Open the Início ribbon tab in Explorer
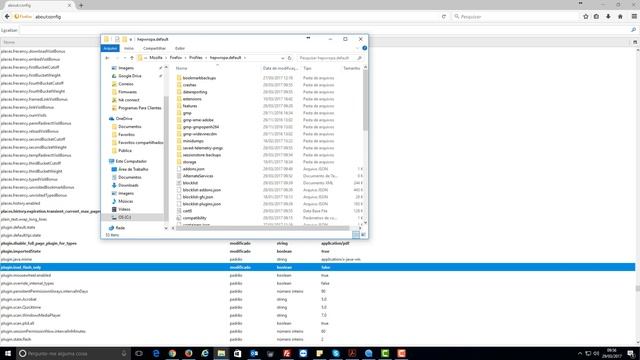 (129, 48)
